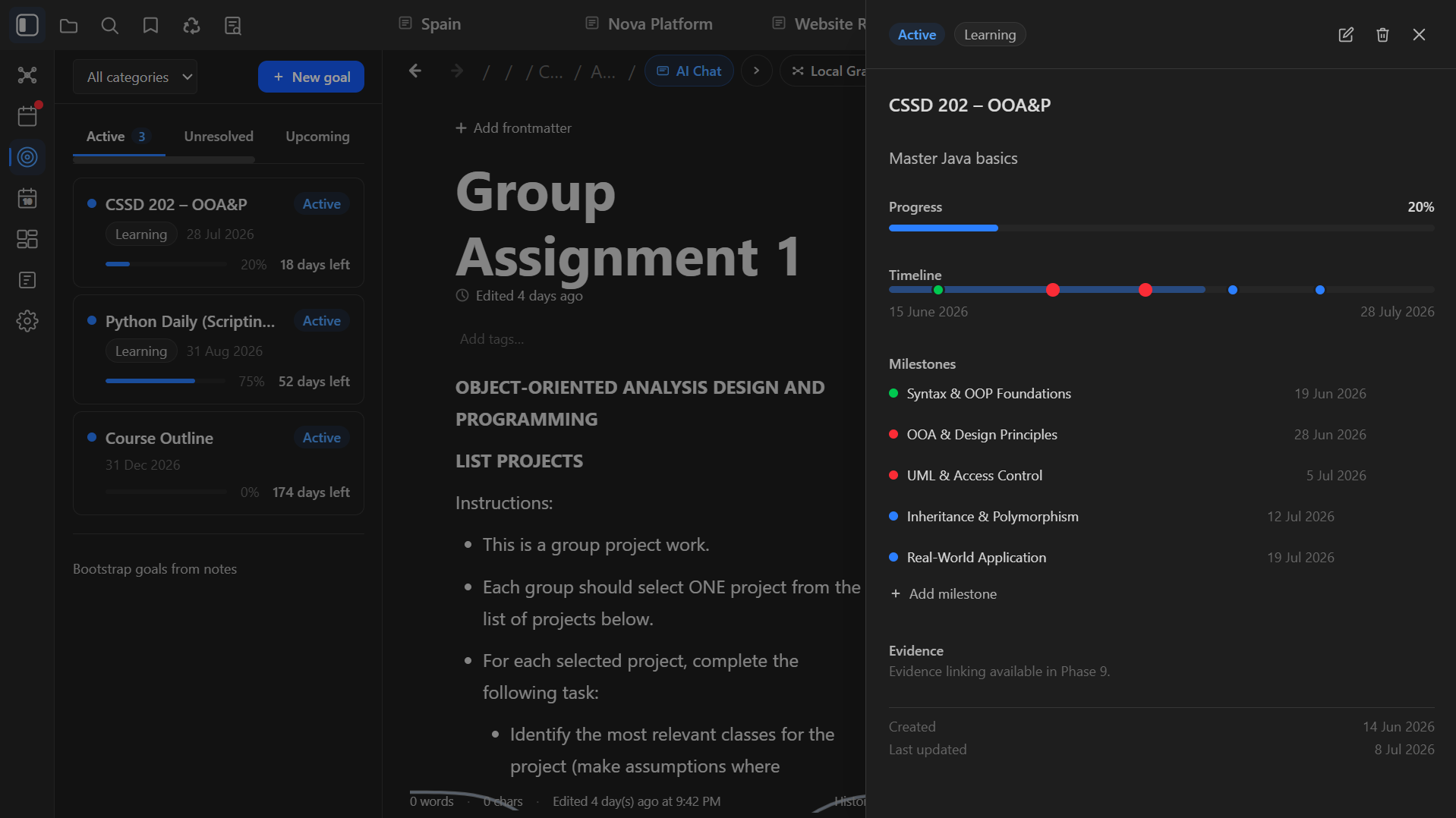Viewport: 1456px width, 818px height.
Task: Click the sync recycle icon in top bar
Action: click(x=191, y=26)
